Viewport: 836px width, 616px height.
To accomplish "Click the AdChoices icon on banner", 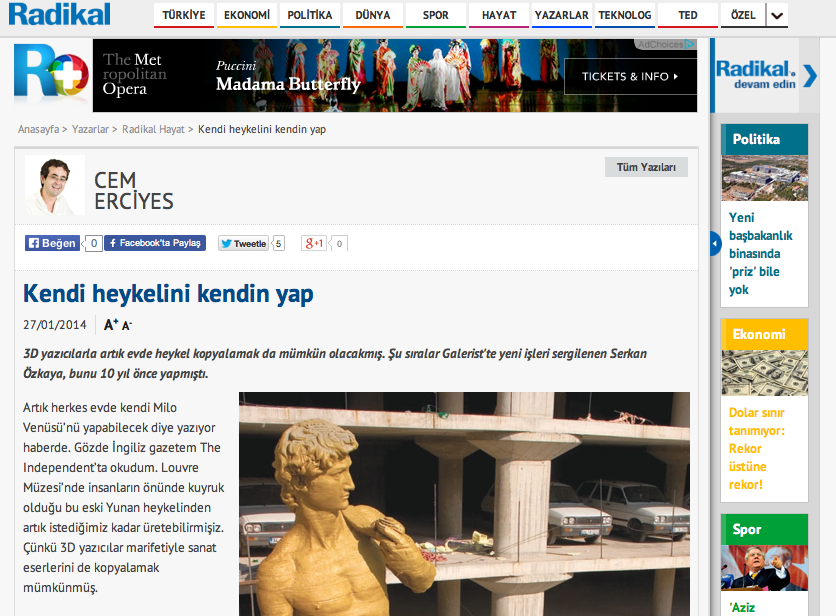I will point(690,44).
